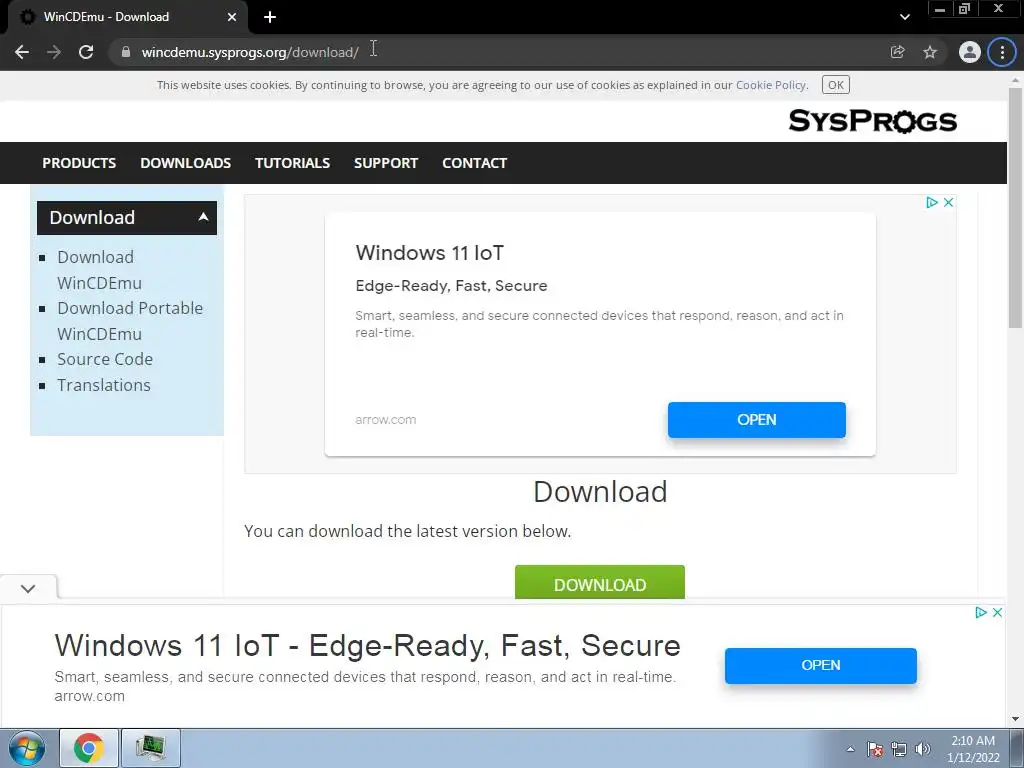The image size is (1024, 768).
Task: Open TUTORIALS menu
Action: point(292,163)
